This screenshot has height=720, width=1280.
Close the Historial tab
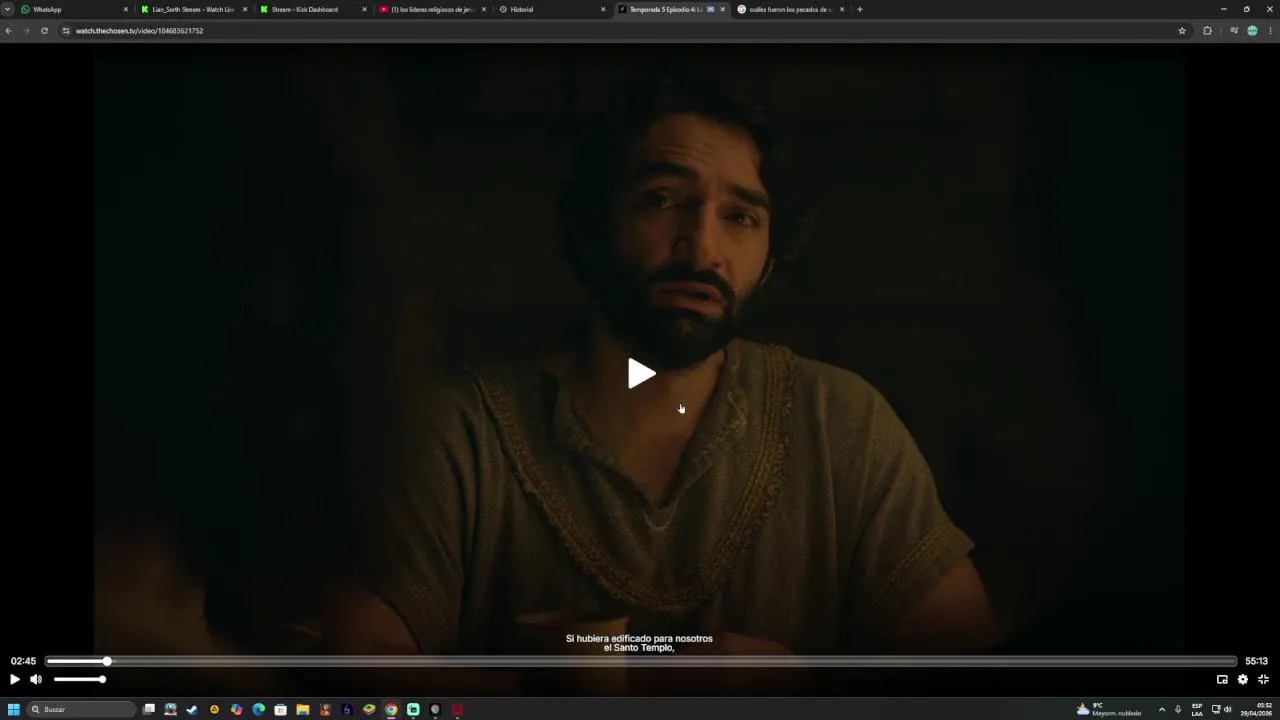click(603, 9)
